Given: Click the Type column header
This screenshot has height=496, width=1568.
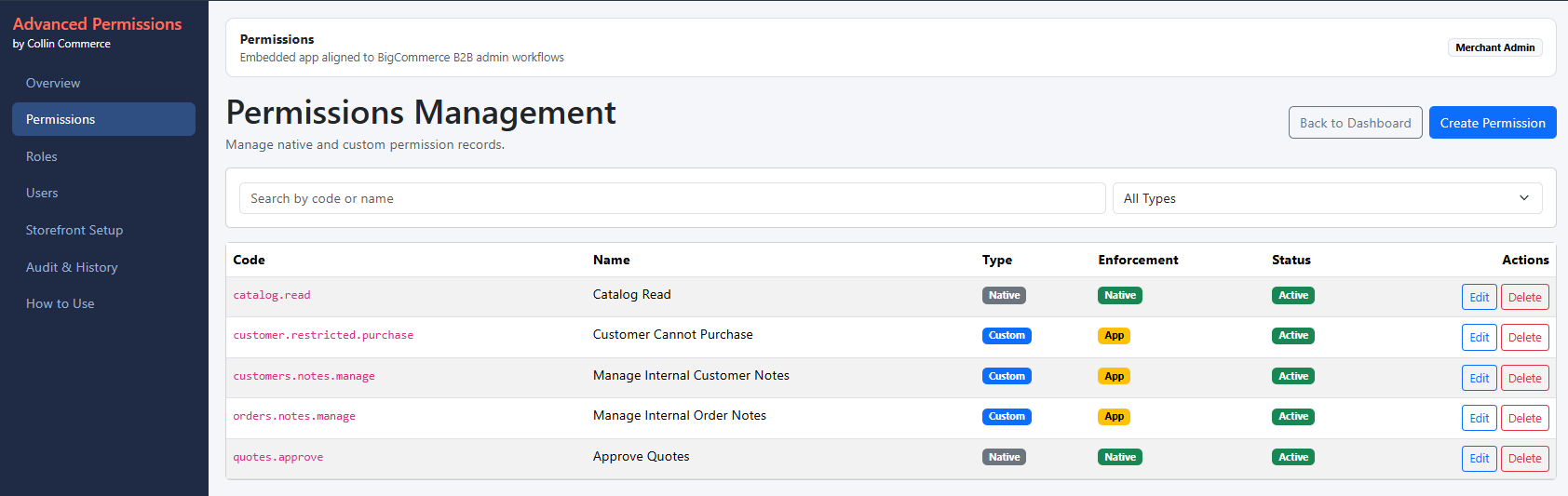Looking at the screenshot, I should point(997,260).
